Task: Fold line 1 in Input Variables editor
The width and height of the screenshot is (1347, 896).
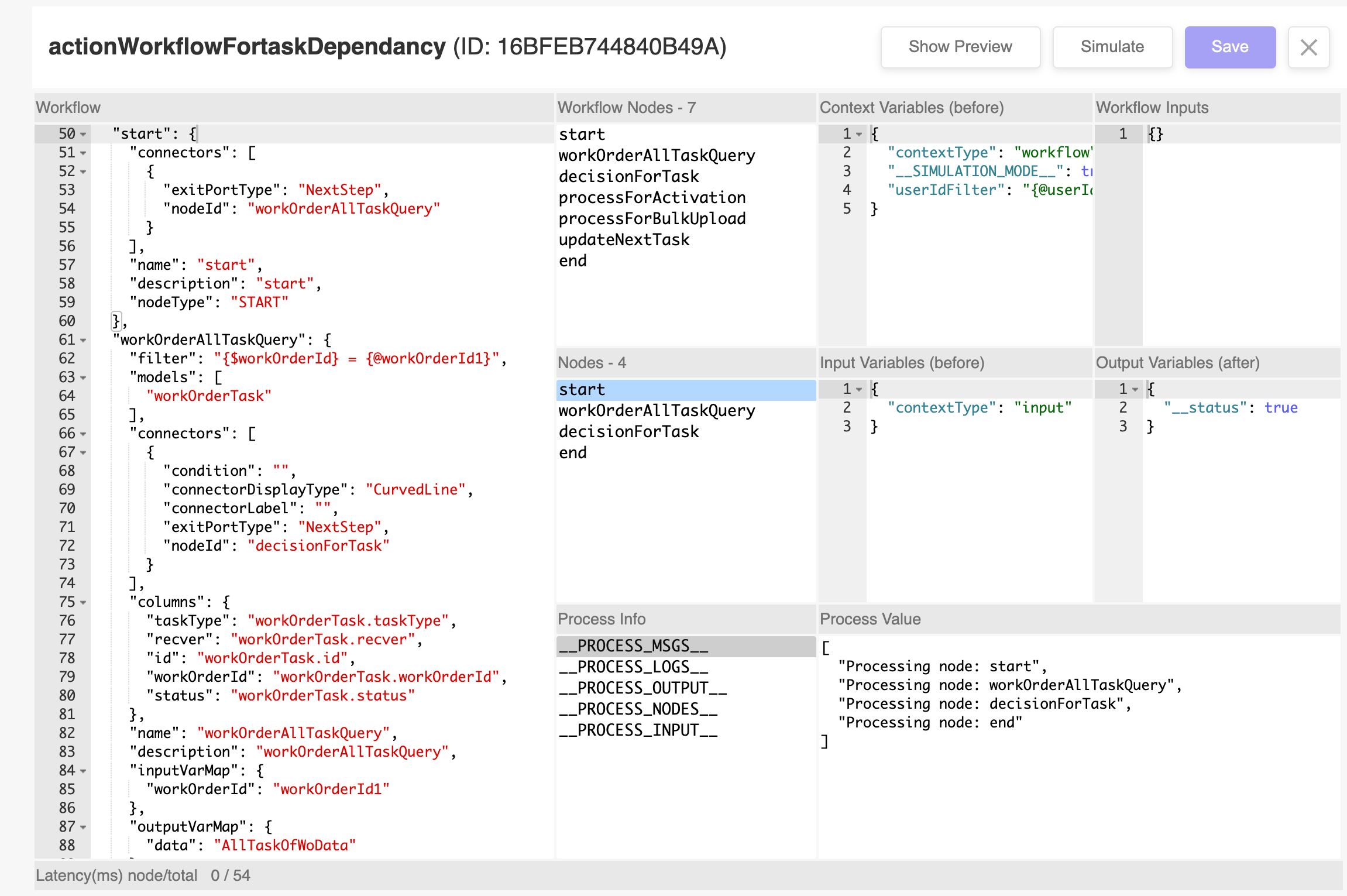Action: (x=859, y=389)
